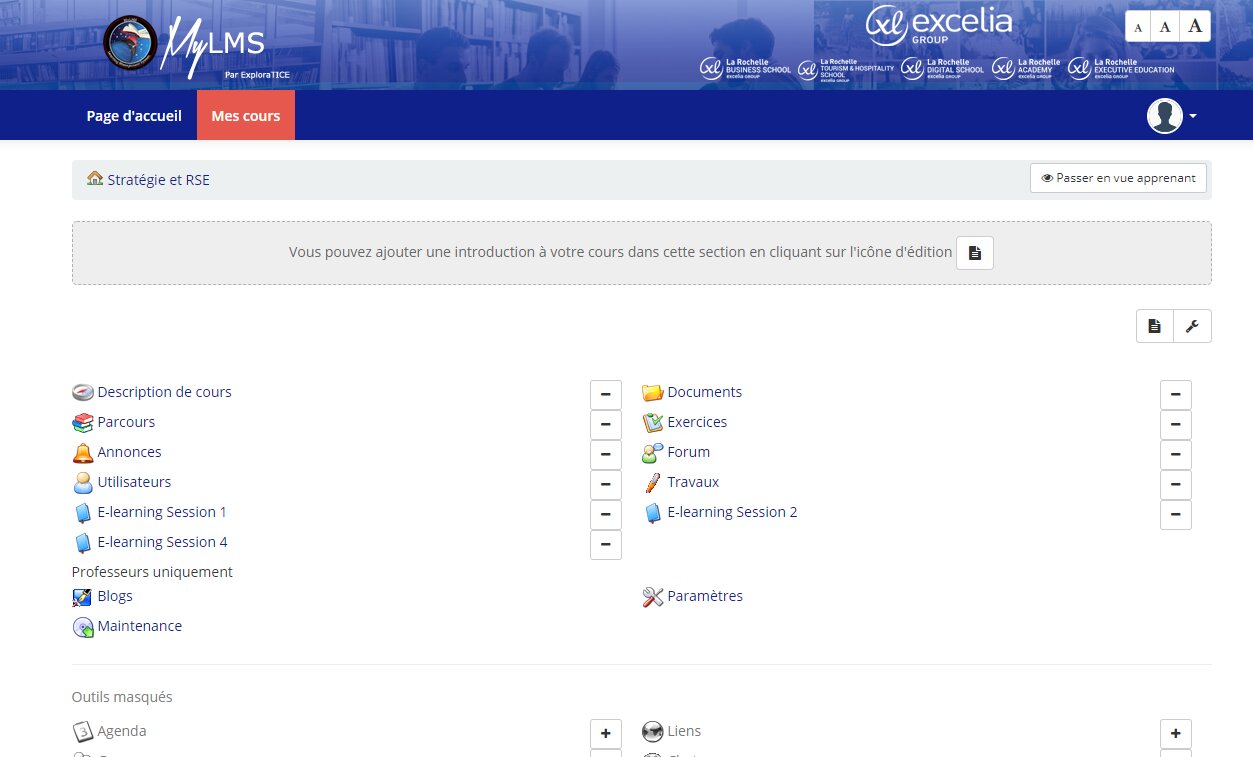Open the Maintenance icon
The height and width of the screenshot is (757, 1253).
tap(82, 627)
